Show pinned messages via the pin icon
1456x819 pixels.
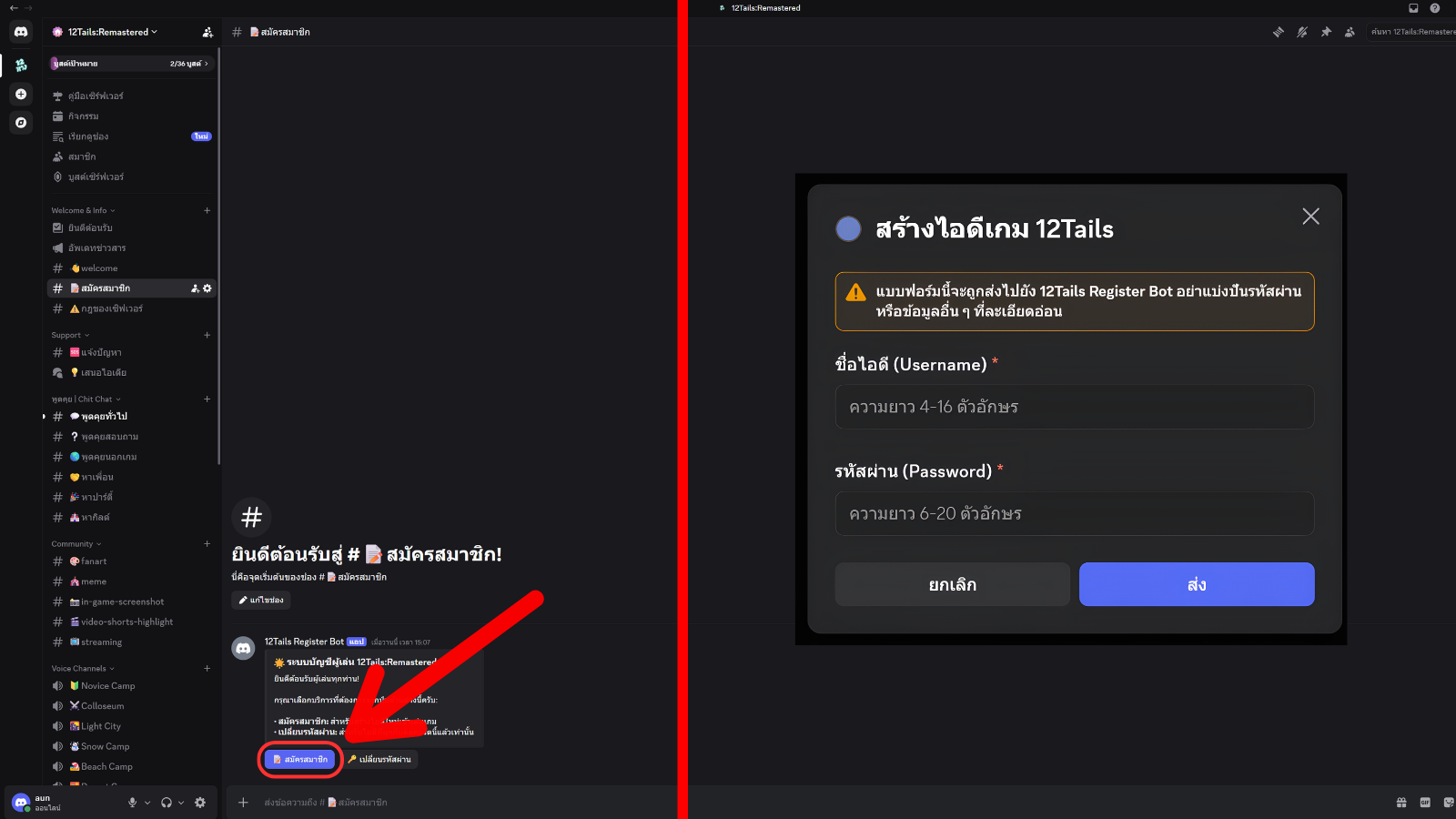(x=1326, y=32)
